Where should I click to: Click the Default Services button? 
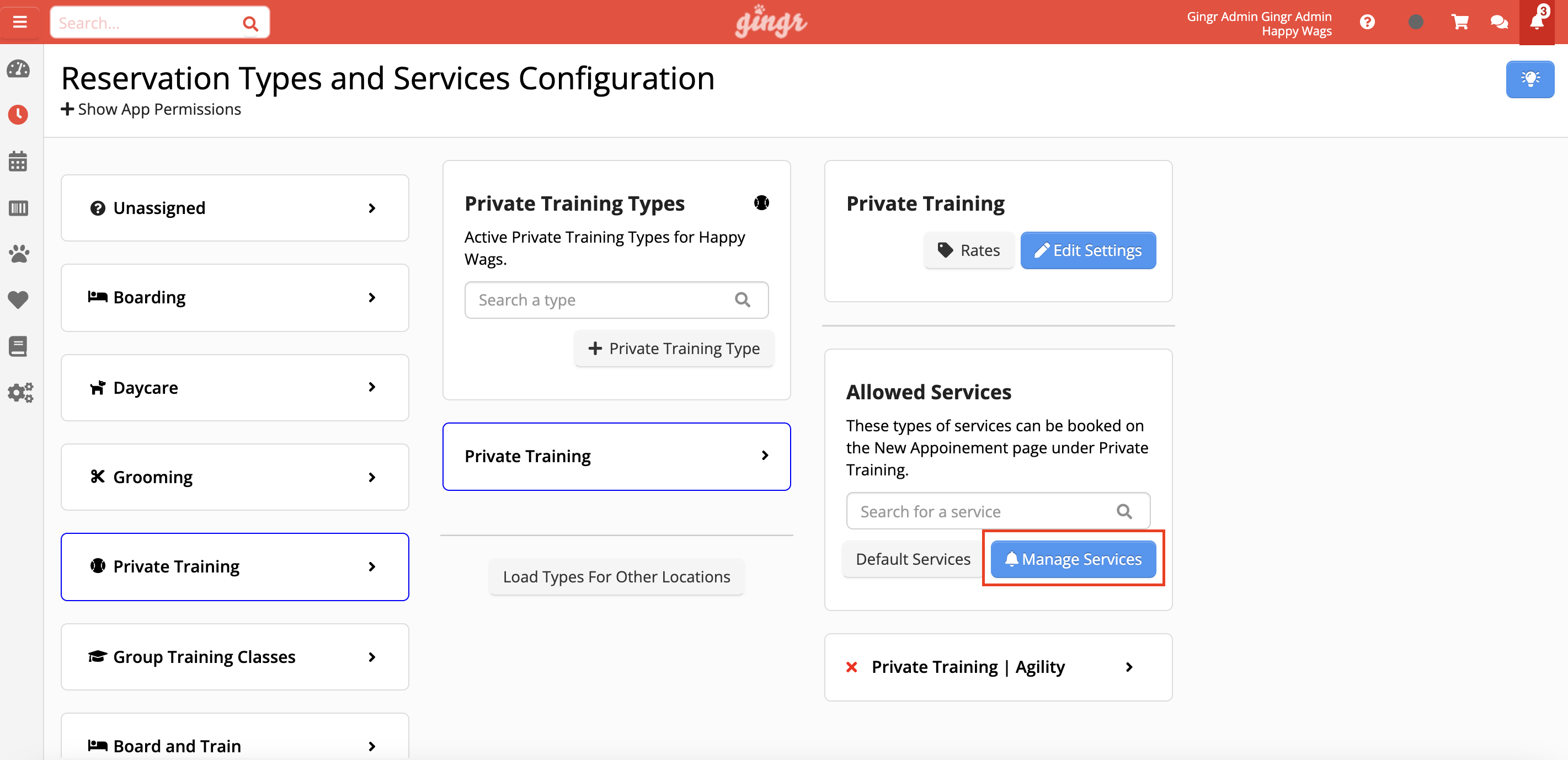point(913,559)
